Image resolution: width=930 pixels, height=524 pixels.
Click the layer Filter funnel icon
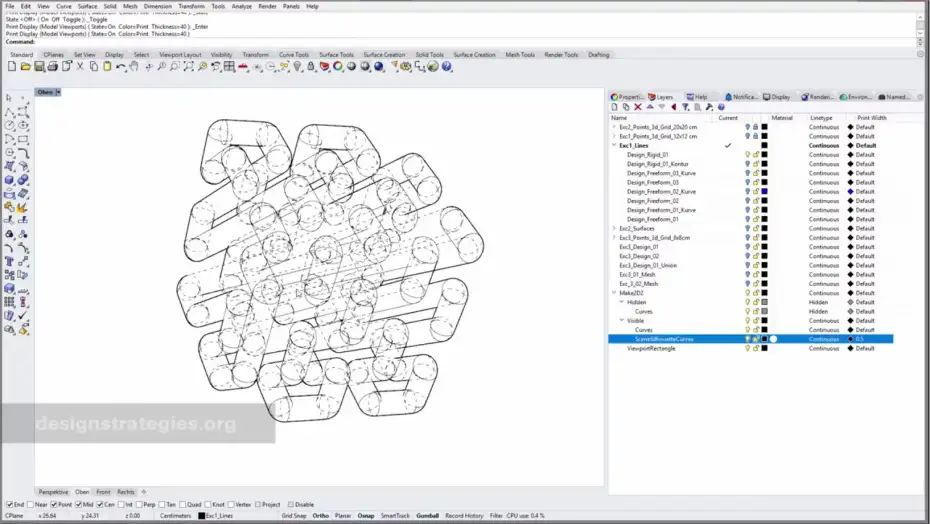click(x=686, y=107)
